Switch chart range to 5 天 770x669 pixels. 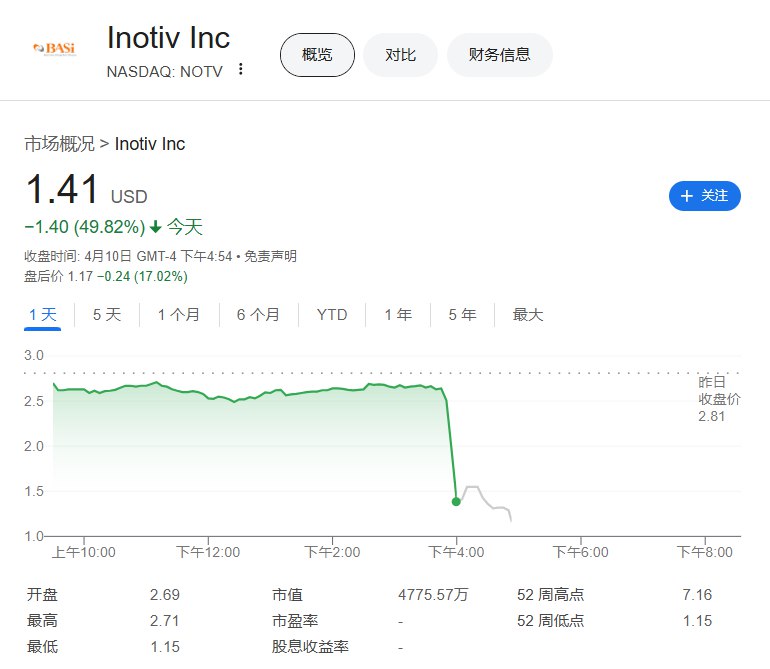107,315
